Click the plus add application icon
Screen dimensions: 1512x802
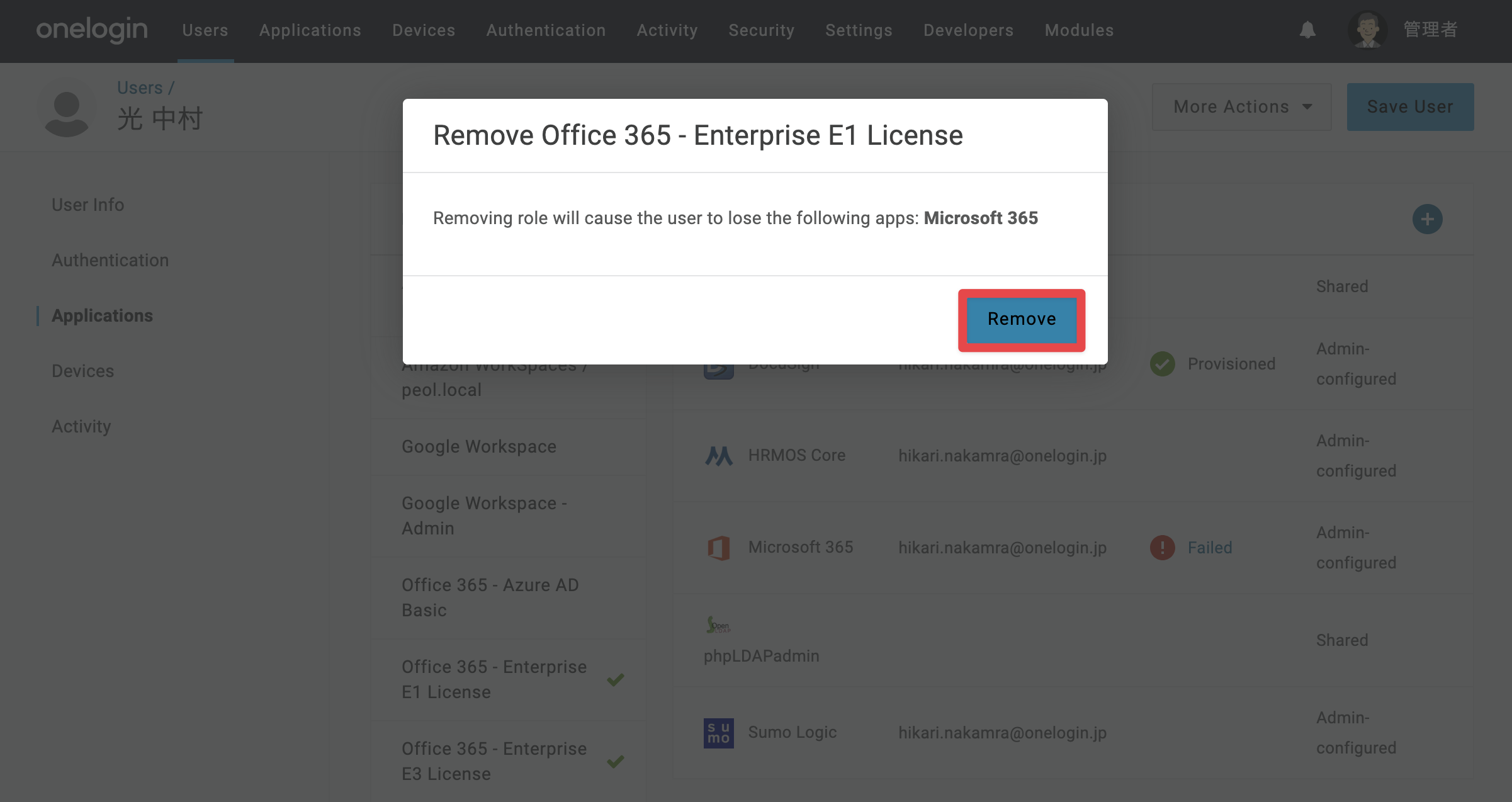pos(1427,219)
